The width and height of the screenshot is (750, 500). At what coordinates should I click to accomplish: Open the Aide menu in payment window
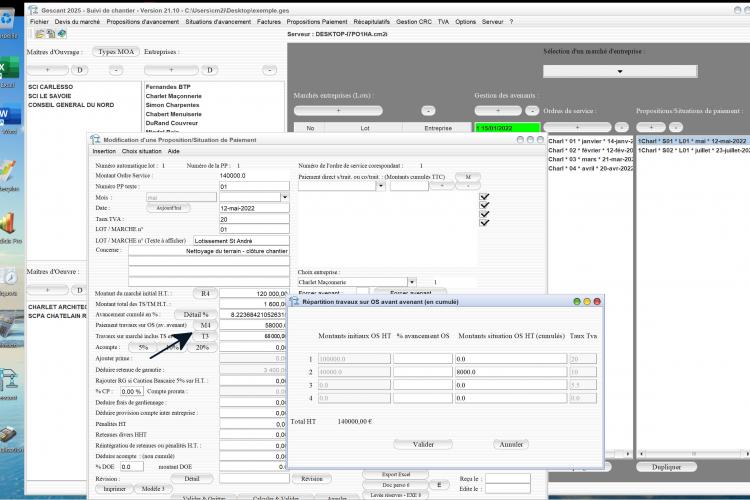tap(174, 151)
